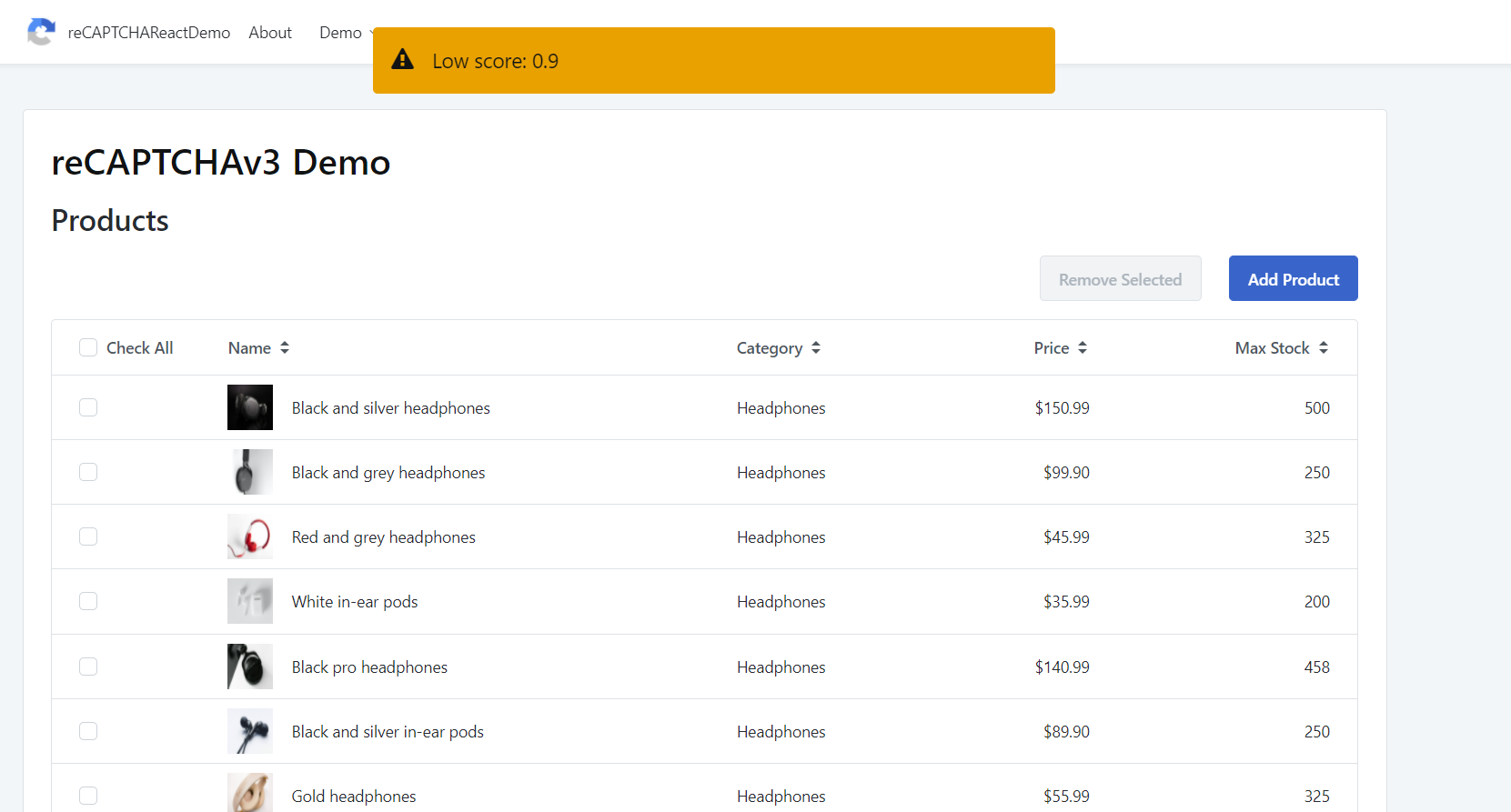Open the About page
Screen dimensions: 1511x812
270,33
